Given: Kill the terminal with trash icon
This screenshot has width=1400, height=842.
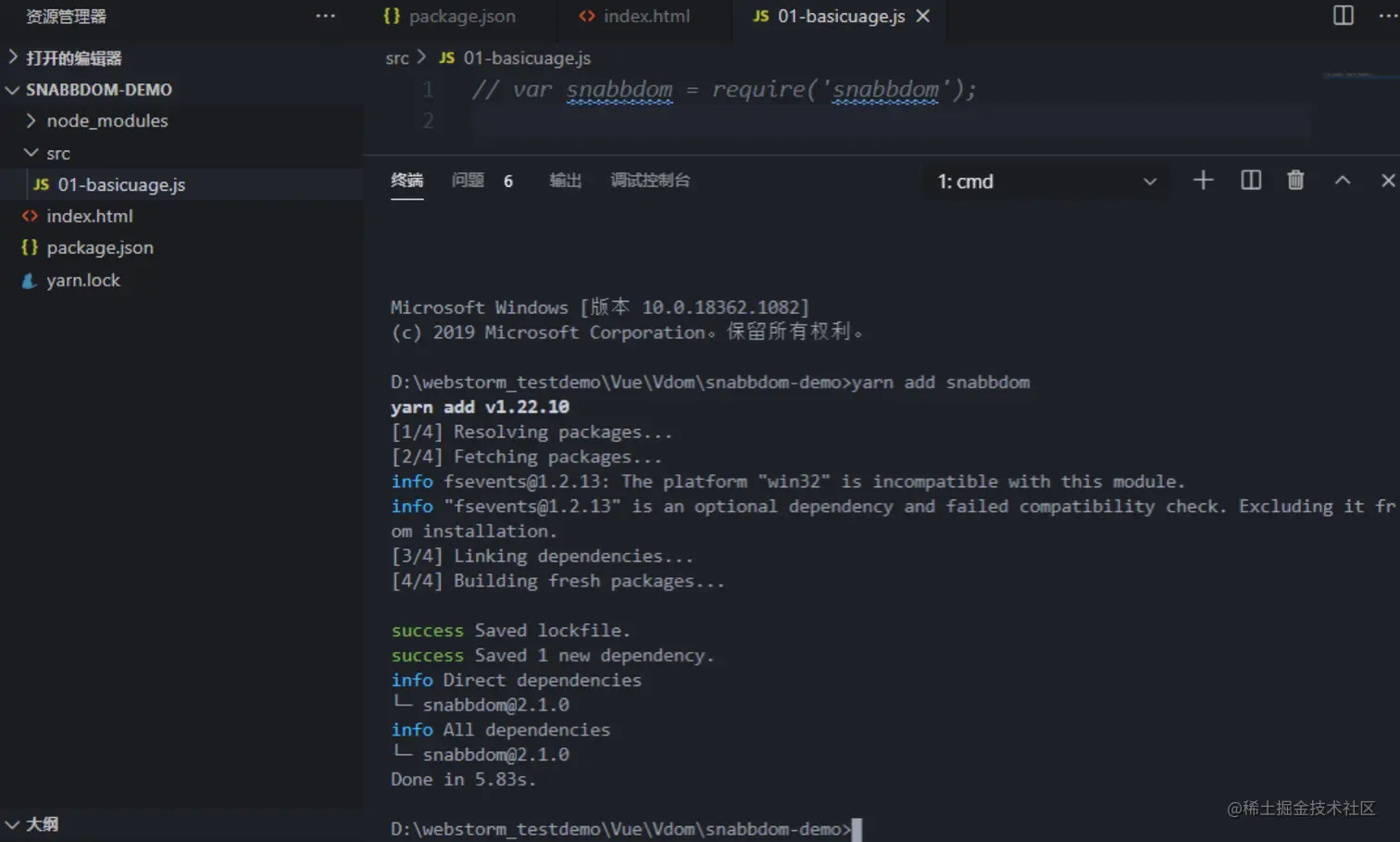Looking at the screenshot, I should (1295, 180).
